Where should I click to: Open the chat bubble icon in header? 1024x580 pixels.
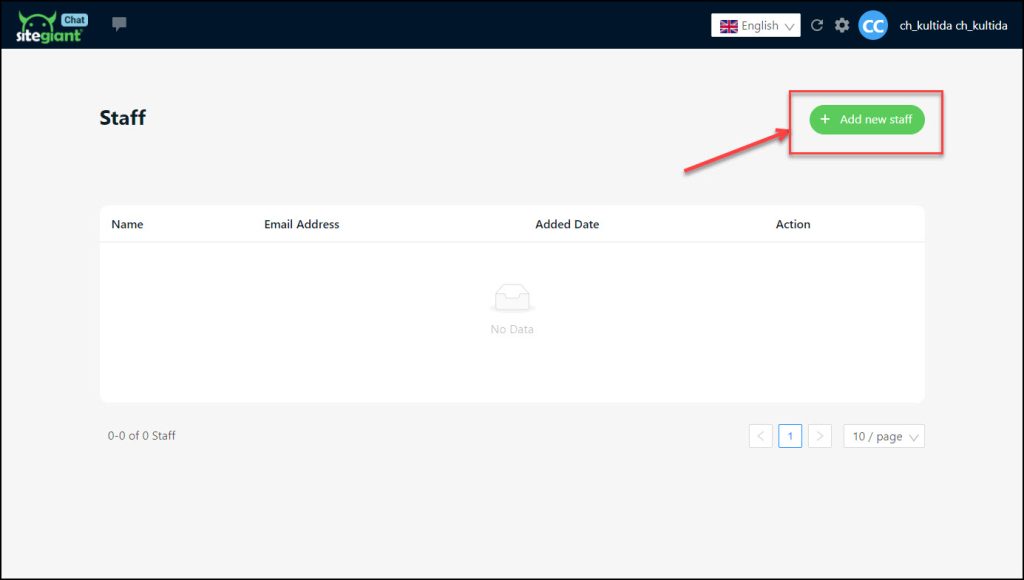tap(119, 25)
